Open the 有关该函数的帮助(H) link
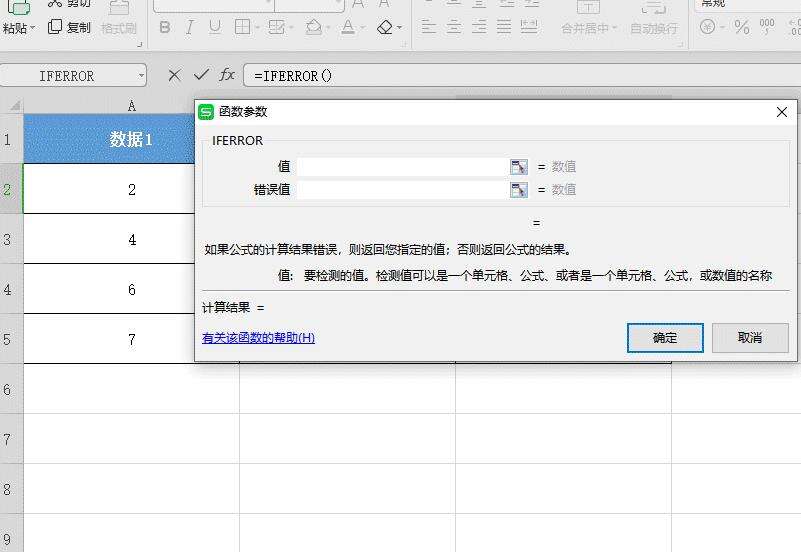The height and width of the screenshot is (552, 801). point(258,338)
